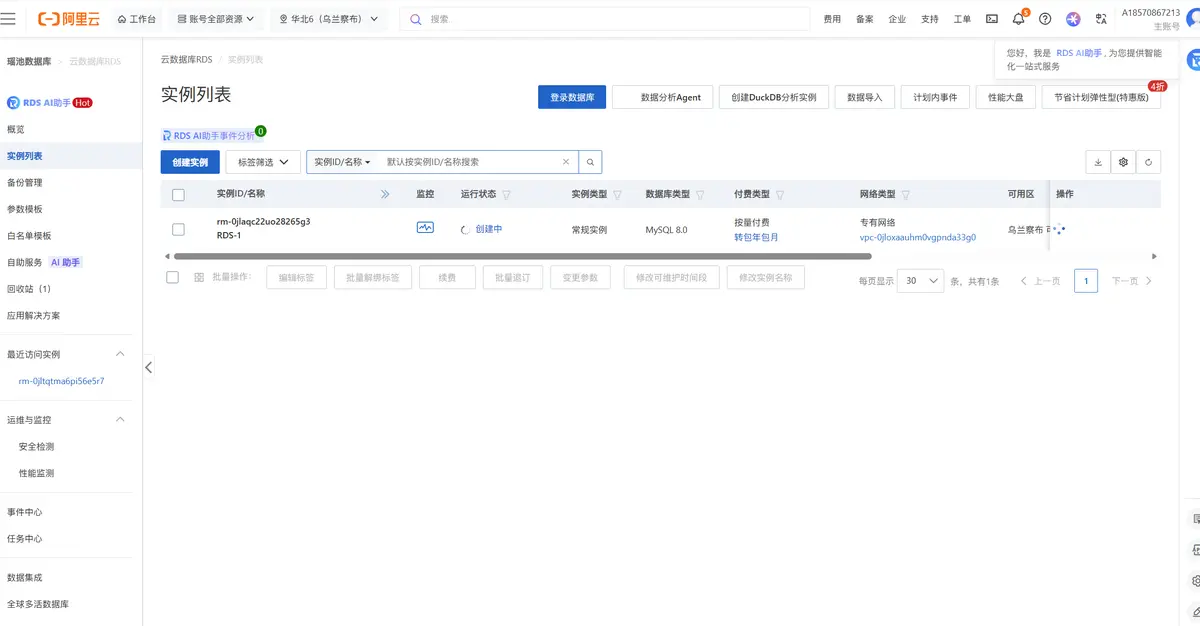Click the 数据导入 button

coord(864,97)
